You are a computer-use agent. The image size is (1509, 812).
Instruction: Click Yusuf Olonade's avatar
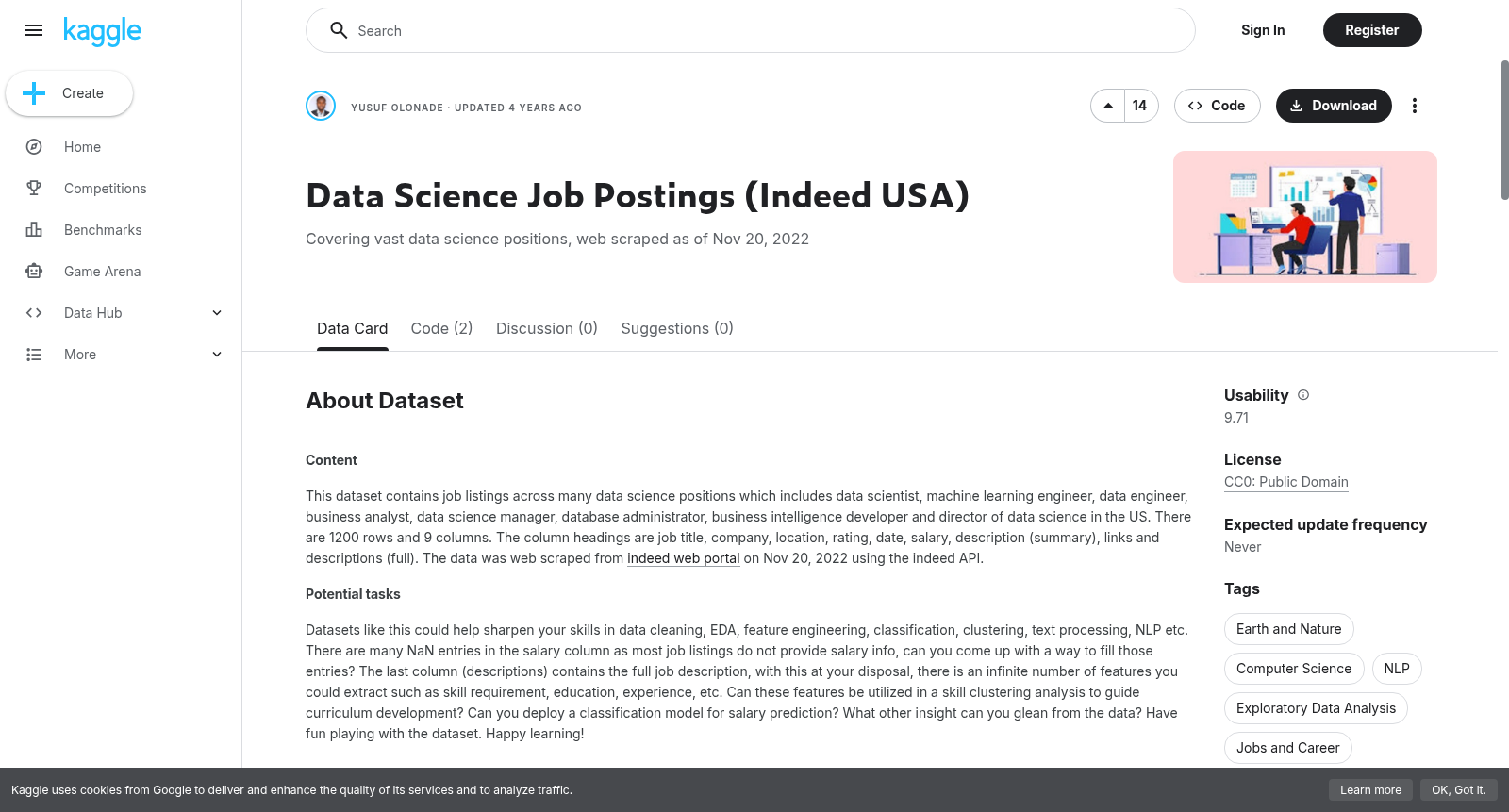(x=321, y=106)
